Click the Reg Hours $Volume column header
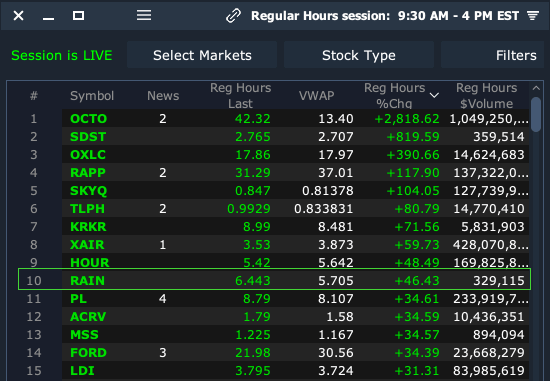This screenshot has width=550, height=381. click(x=487, y=95)
